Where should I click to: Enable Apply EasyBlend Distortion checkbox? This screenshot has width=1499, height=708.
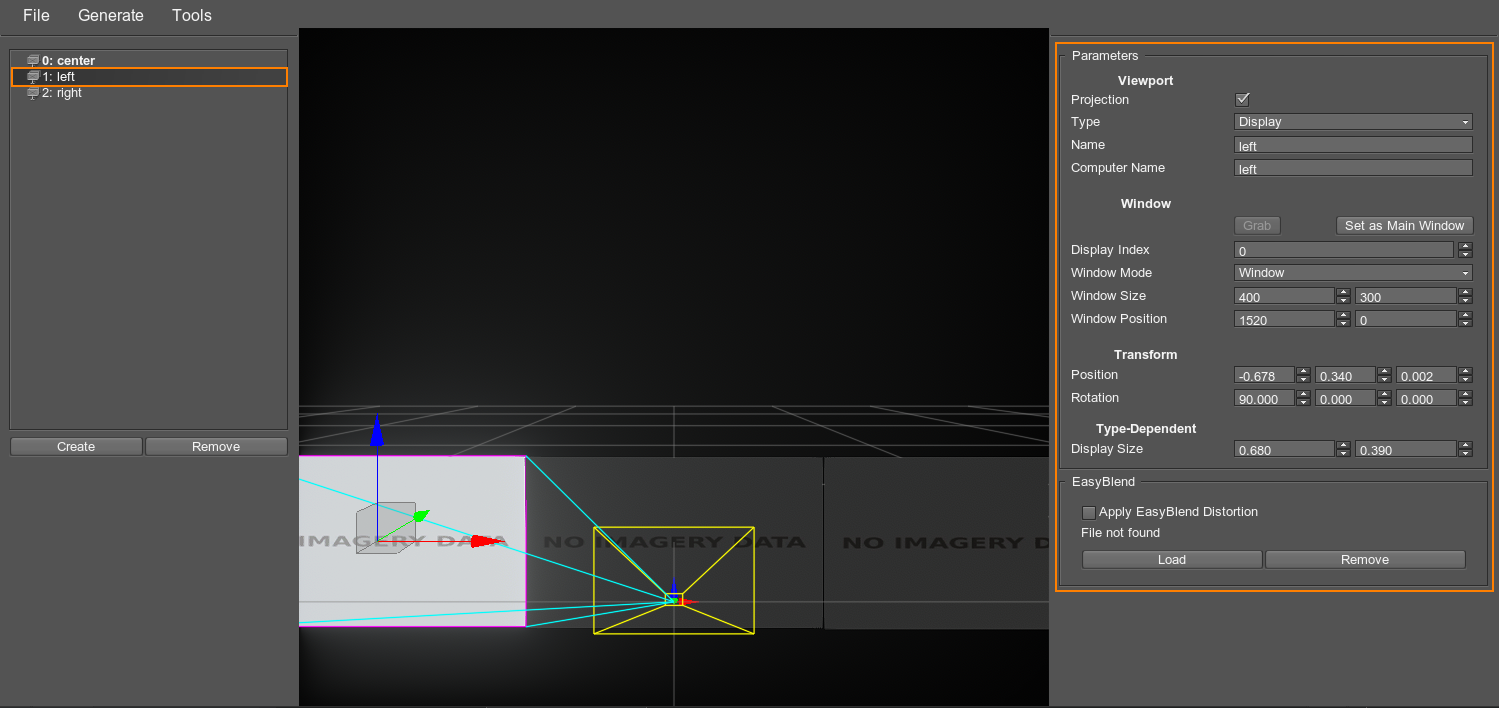[1089, 512]
